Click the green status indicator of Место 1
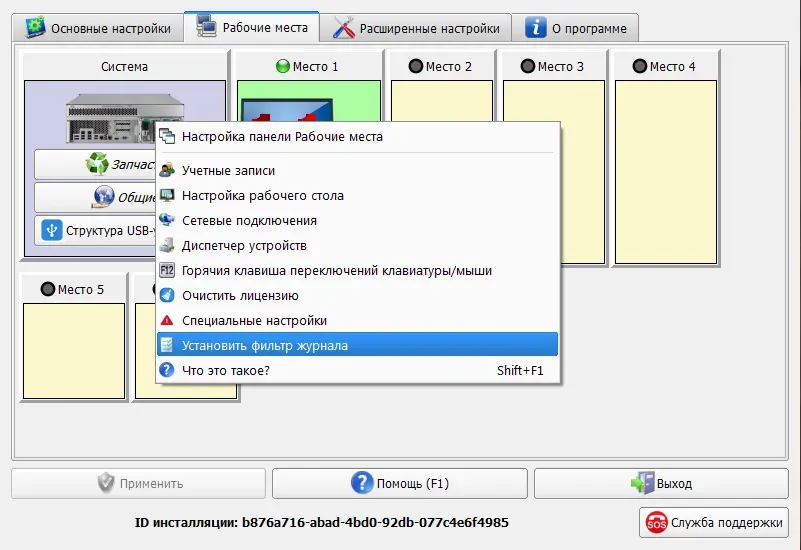The height and width of the screenshot is (550, 801). click(x=282, y=67)
